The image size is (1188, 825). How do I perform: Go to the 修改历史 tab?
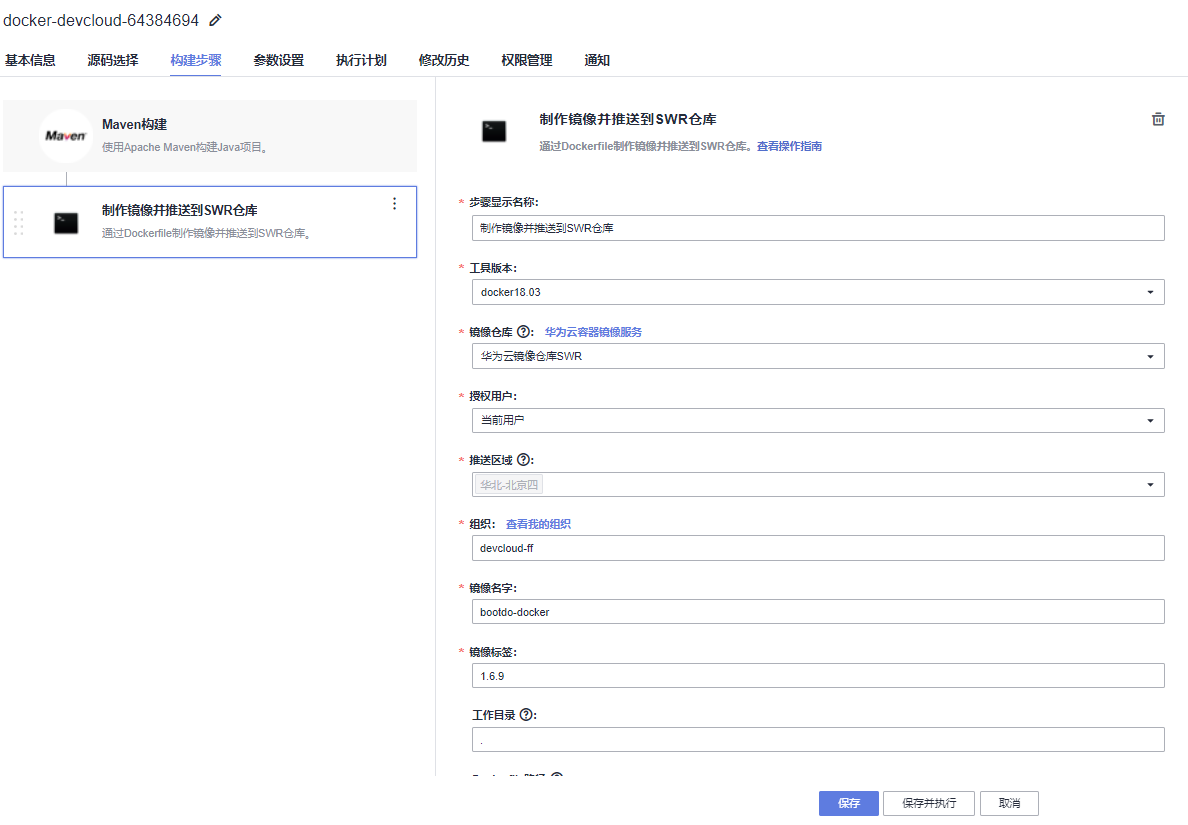point(443,61)
